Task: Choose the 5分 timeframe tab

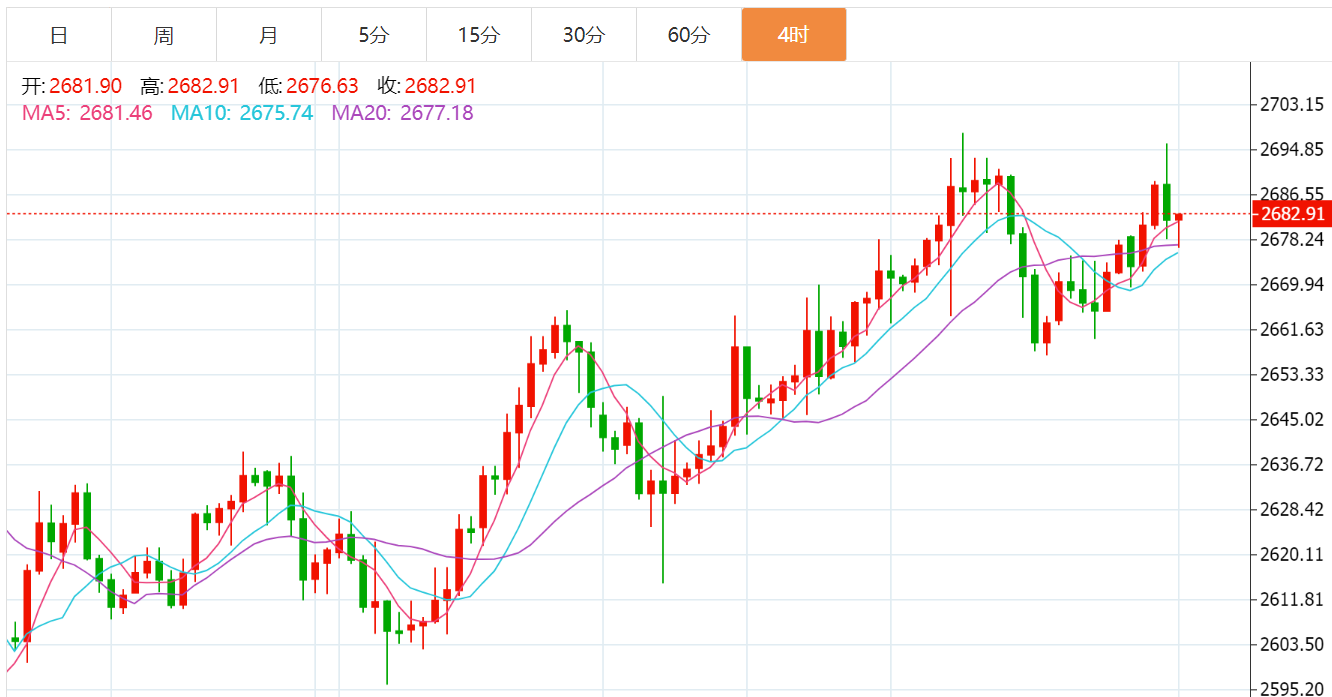Action: coord(374,35)
